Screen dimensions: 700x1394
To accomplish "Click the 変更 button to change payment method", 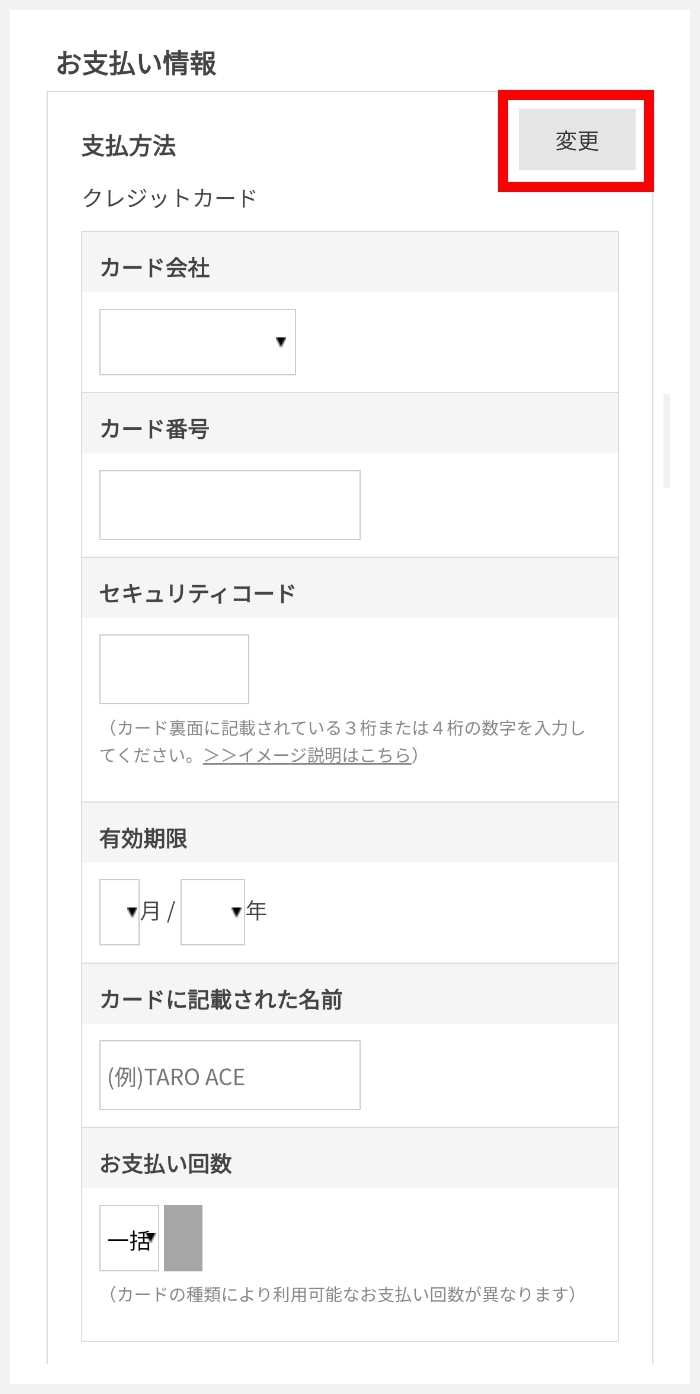I will [578, 141].
